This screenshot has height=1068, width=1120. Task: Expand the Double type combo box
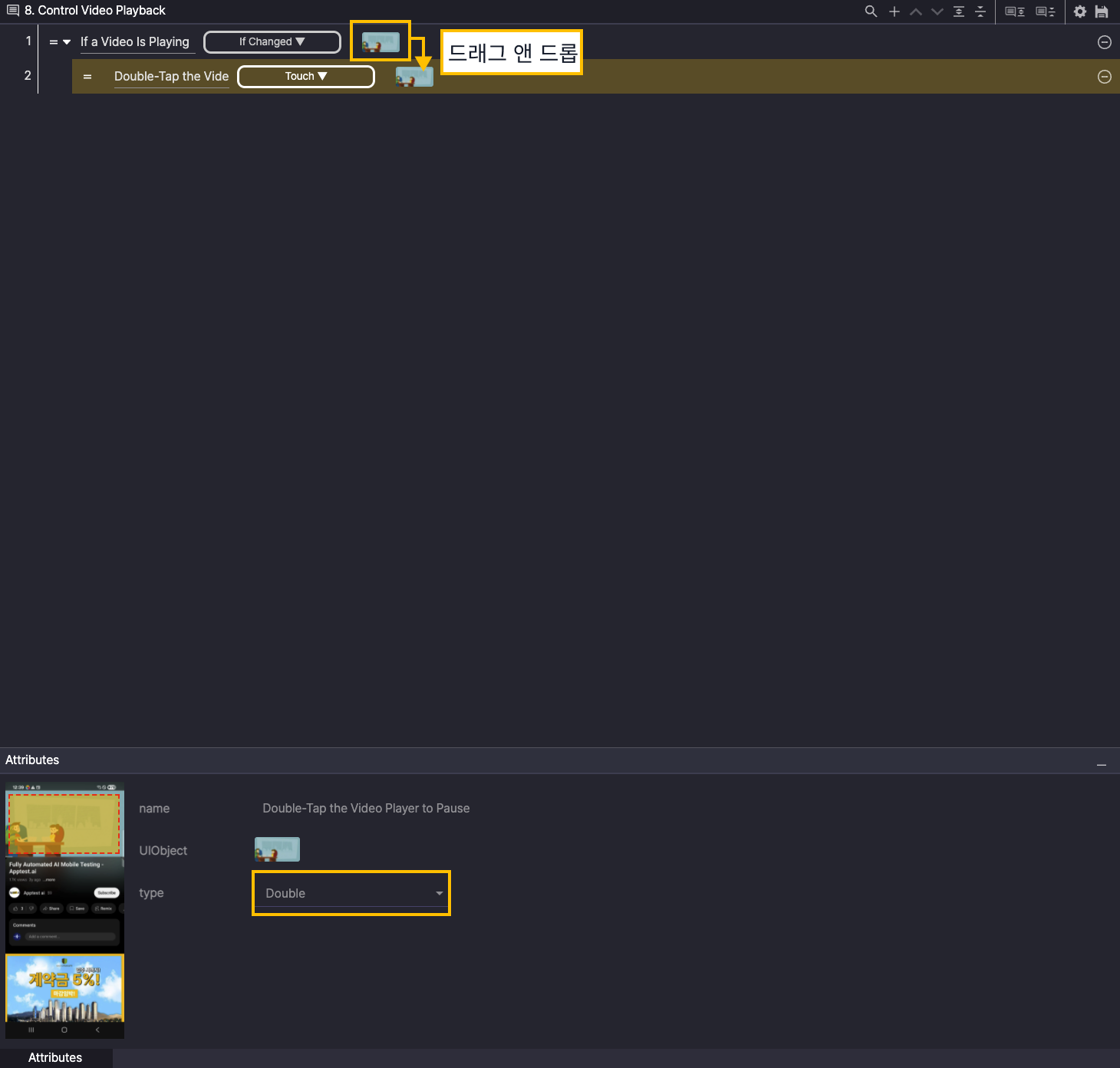click(439, 893)
